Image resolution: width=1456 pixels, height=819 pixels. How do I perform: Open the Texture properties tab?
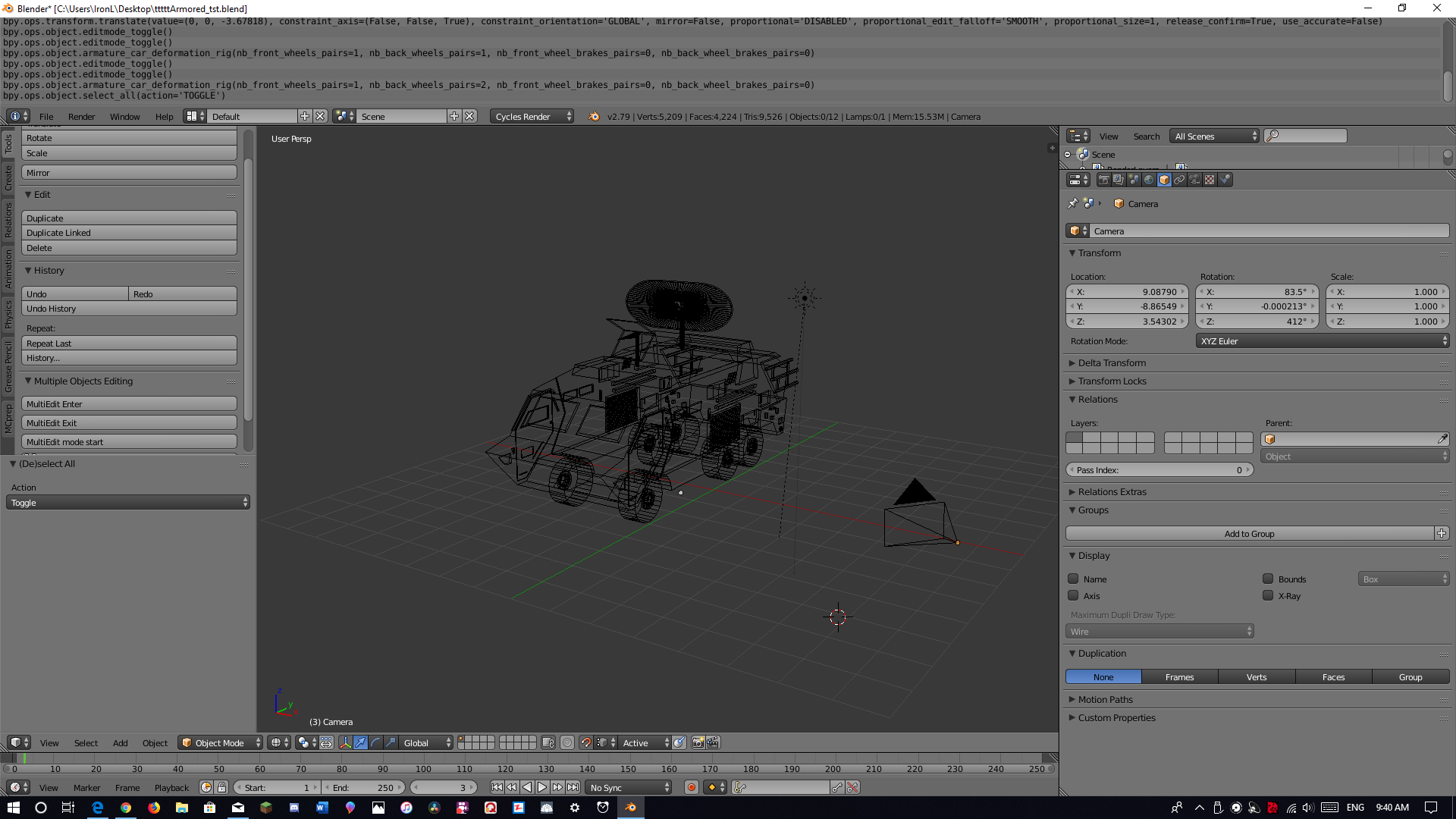click(x=1210, y=180)
